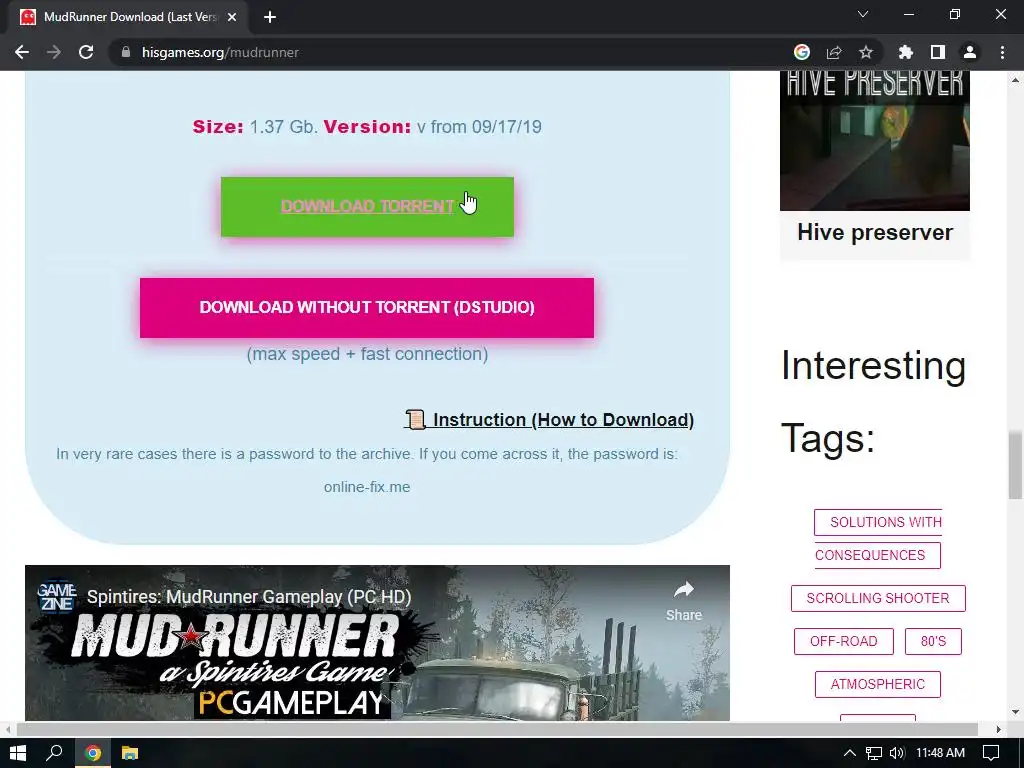
Task: Click the horizontal scrollbar left arrow
Action: (x=7, y=729)
